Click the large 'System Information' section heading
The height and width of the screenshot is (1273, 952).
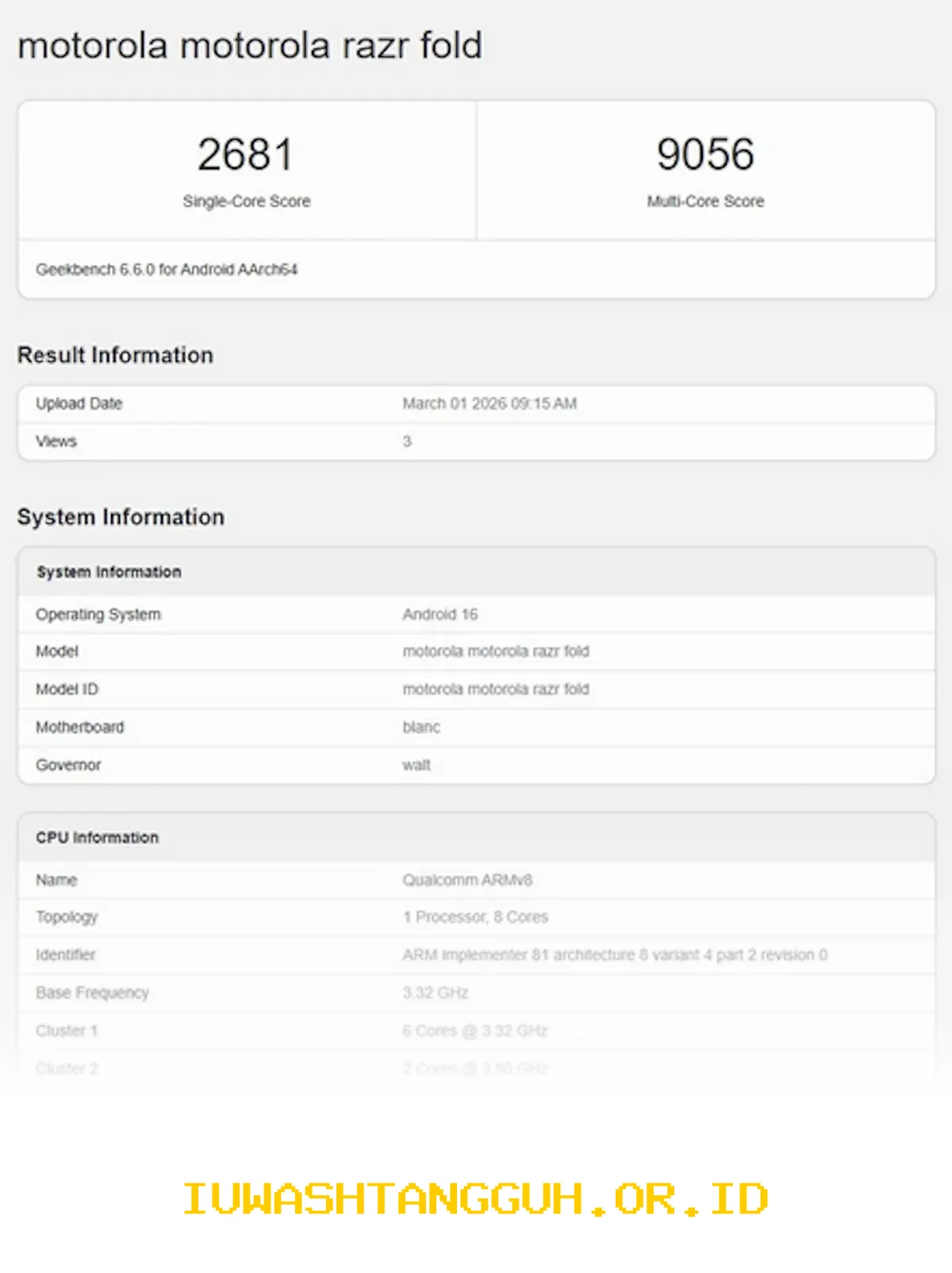tap(121, 517)
